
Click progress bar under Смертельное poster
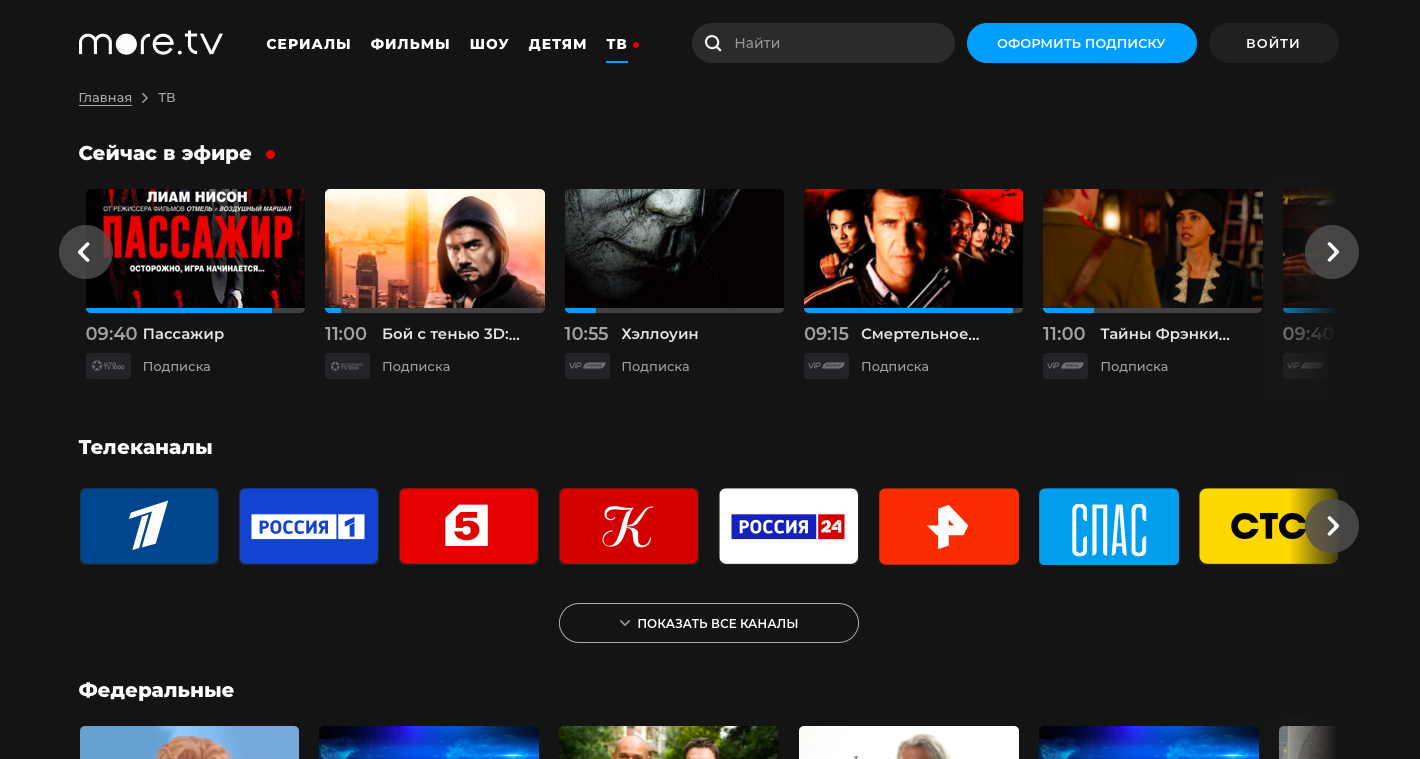pos(913,310)
